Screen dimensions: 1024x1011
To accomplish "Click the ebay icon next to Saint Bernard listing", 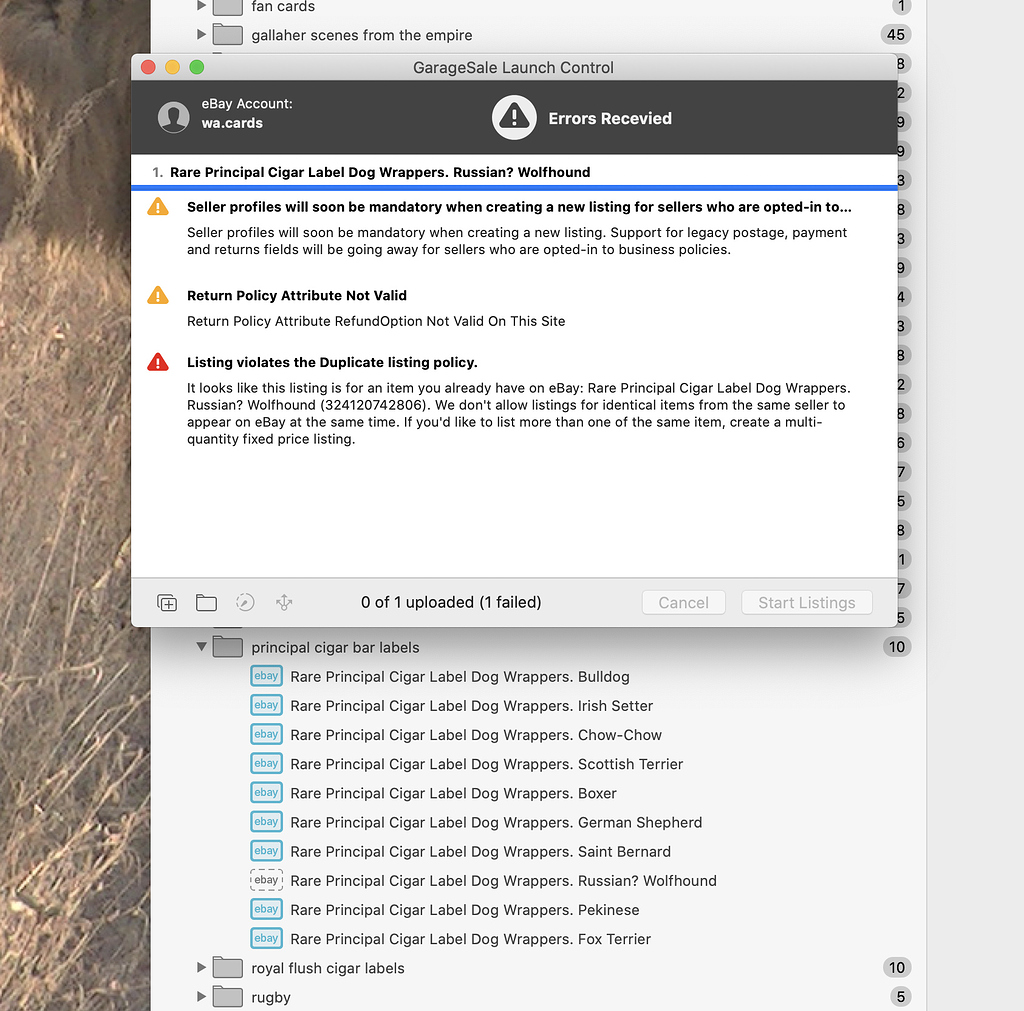I will pos(266,851).
